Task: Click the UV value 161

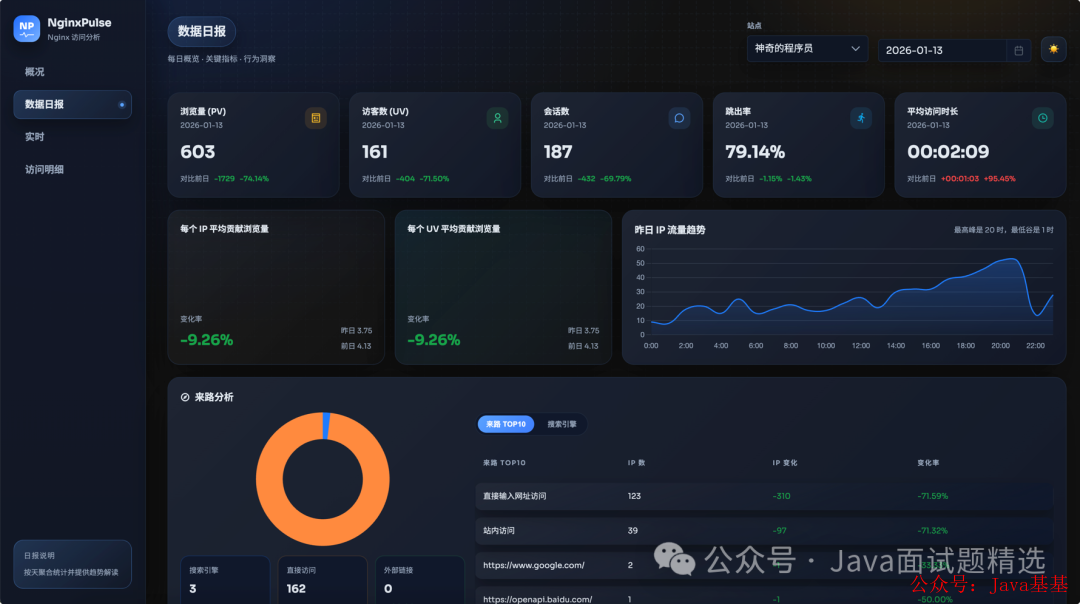Action: pos(375,152)
